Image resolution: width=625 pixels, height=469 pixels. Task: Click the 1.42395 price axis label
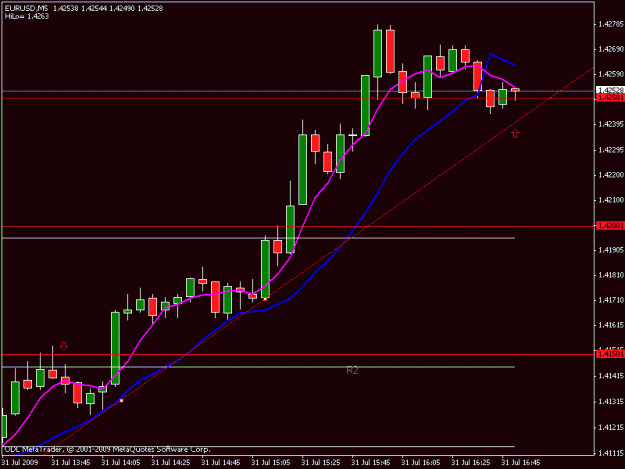point(611,124)
